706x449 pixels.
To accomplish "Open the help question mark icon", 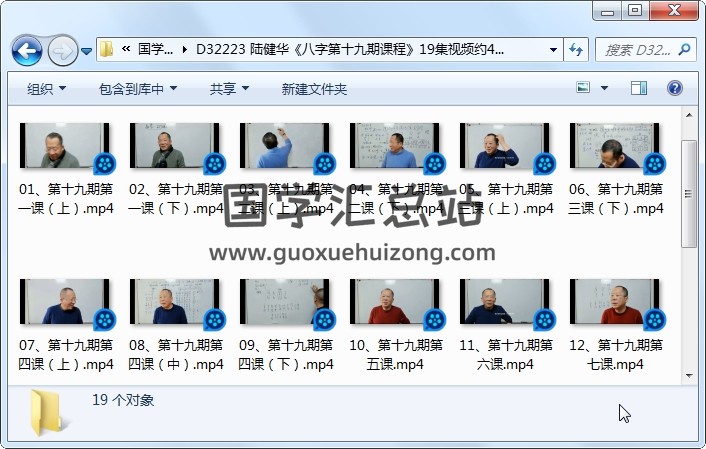I will pos(674,88).
